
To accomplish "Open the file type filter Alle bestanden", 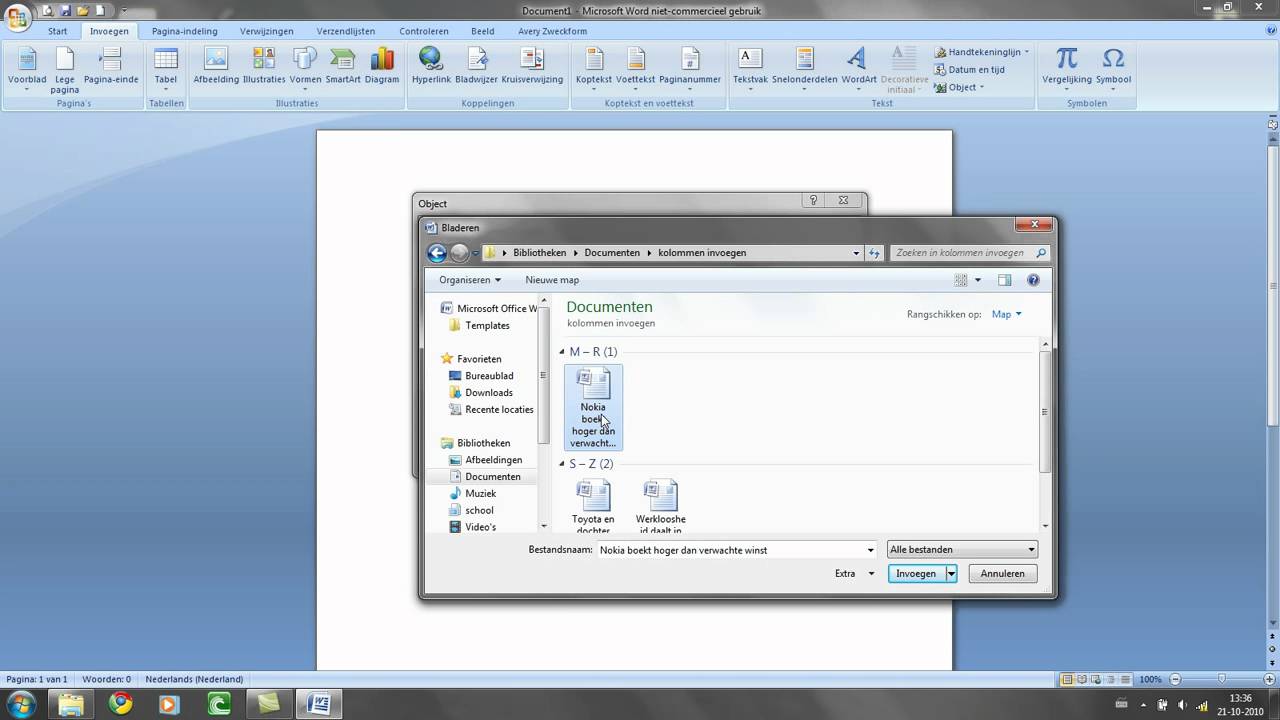I will 962,549.
